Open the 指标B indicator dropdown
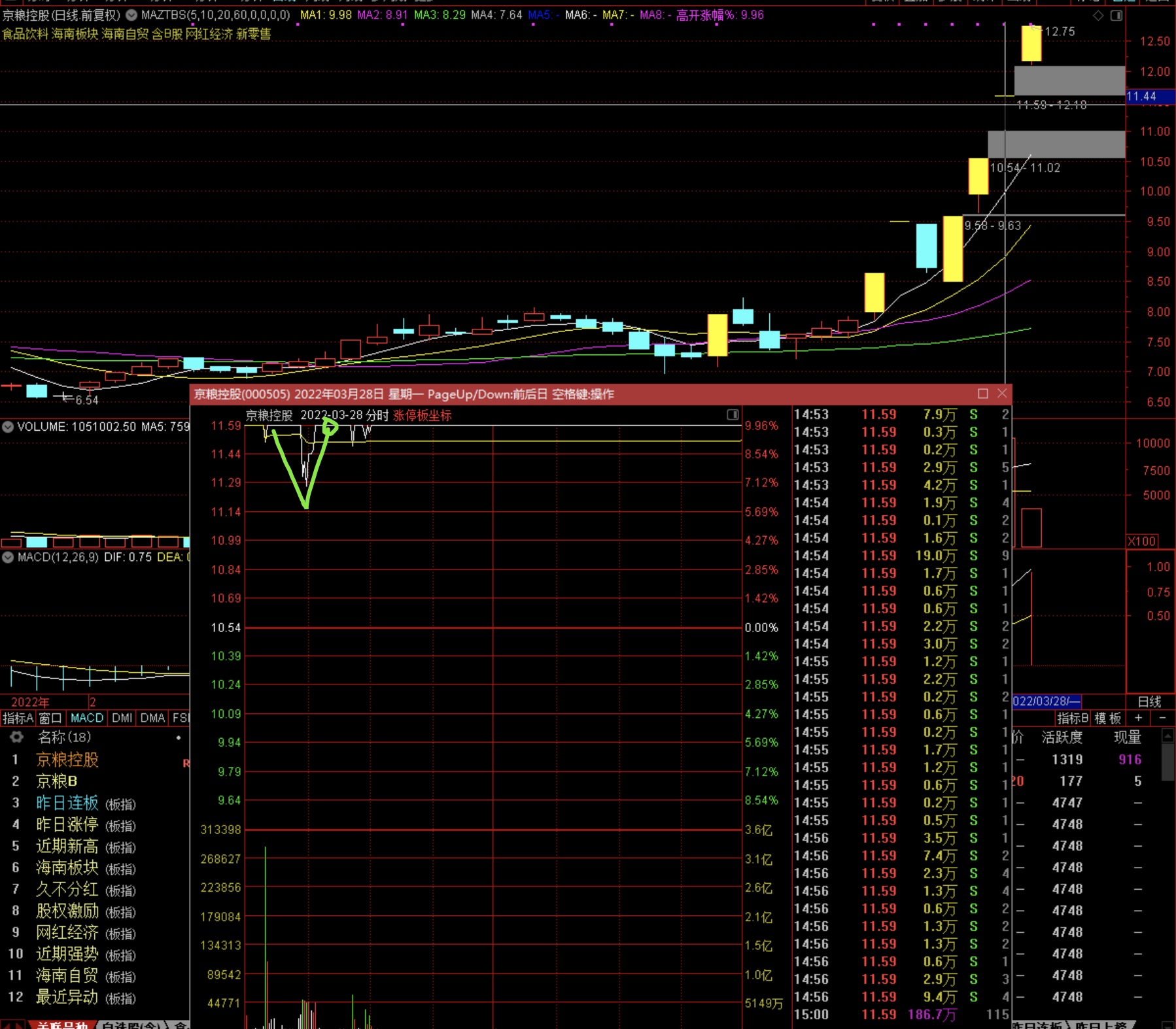1176x1029 pixels. [x=1072, y=718]
